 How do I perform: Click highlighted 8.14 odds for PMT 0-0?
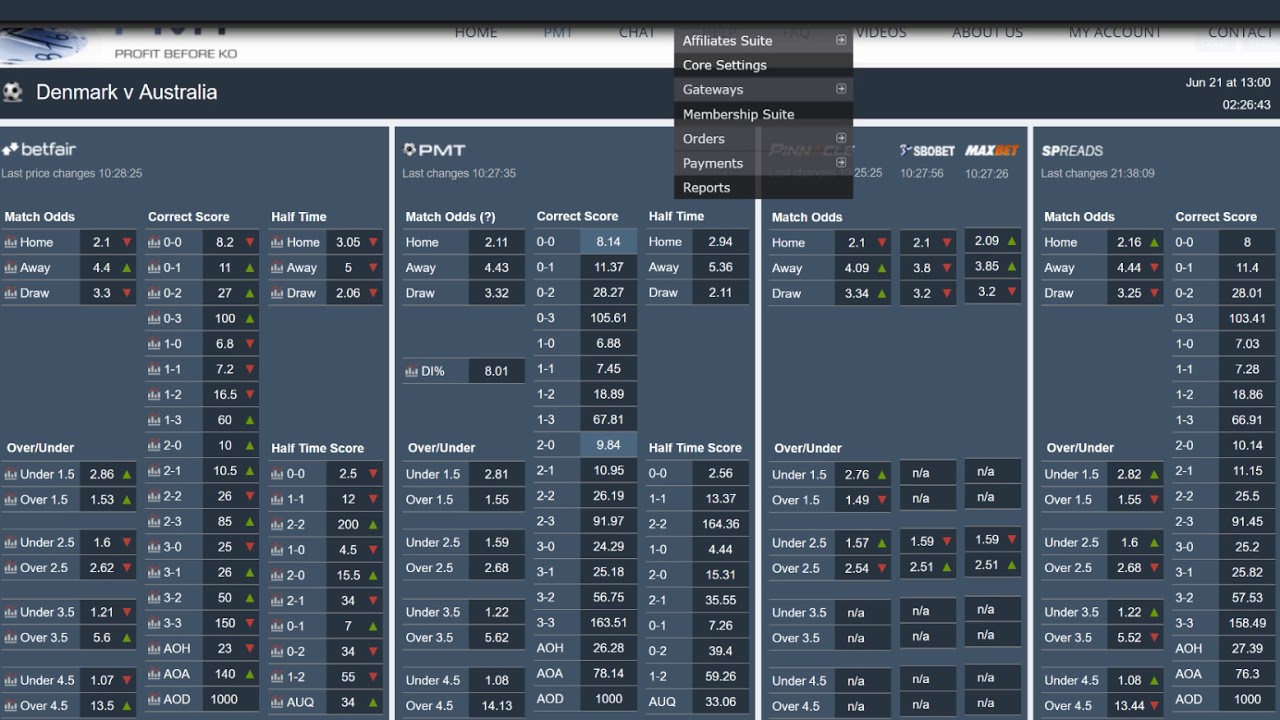[608, 242]
